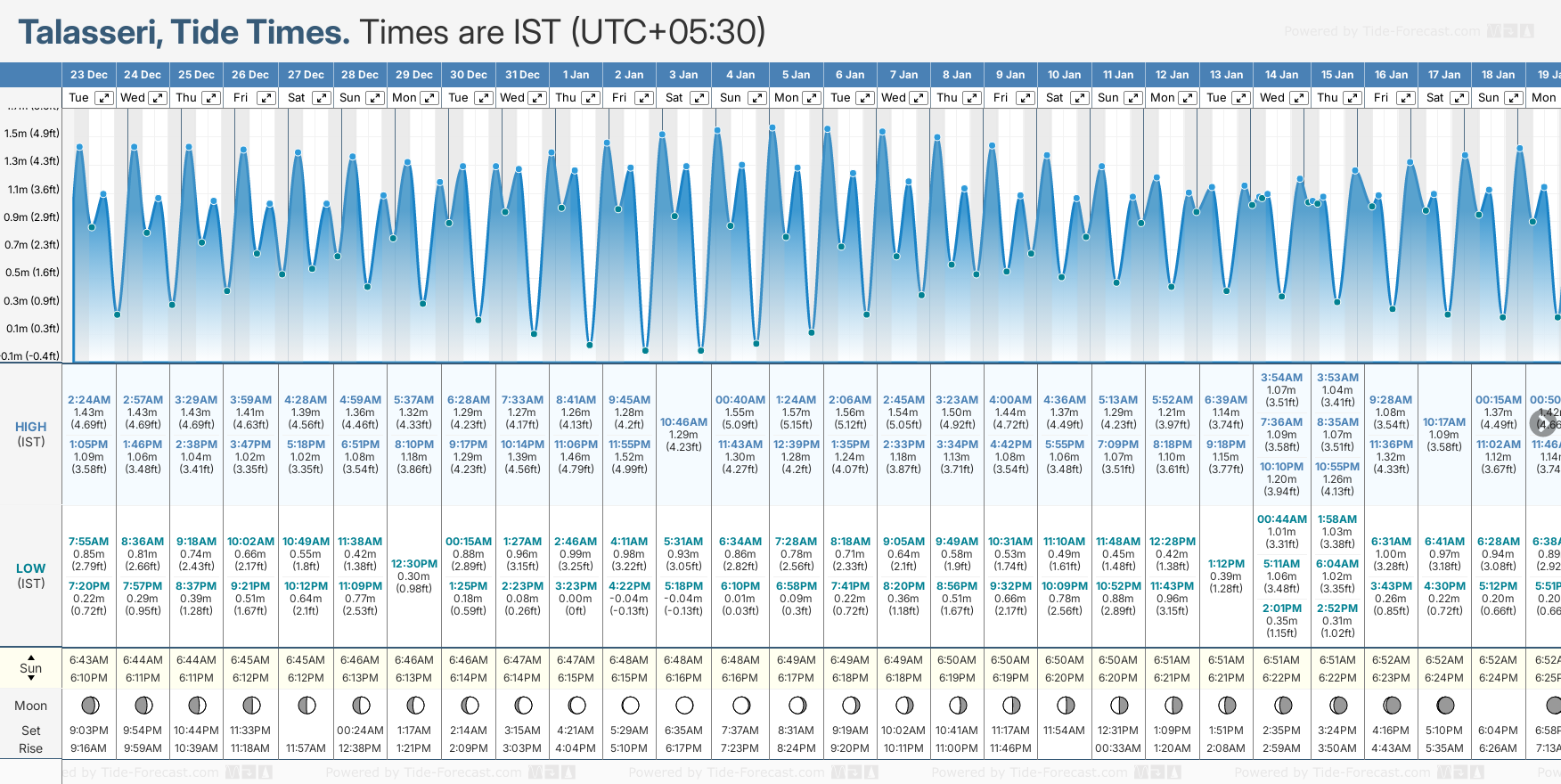Select the 10 Jan date header

(x=1064, y=75)
